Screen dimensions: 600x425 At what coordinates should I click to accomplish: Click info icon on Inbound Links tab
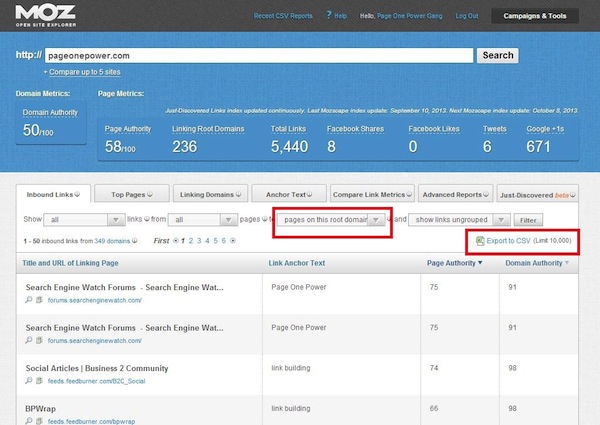[x=77, y=194]
